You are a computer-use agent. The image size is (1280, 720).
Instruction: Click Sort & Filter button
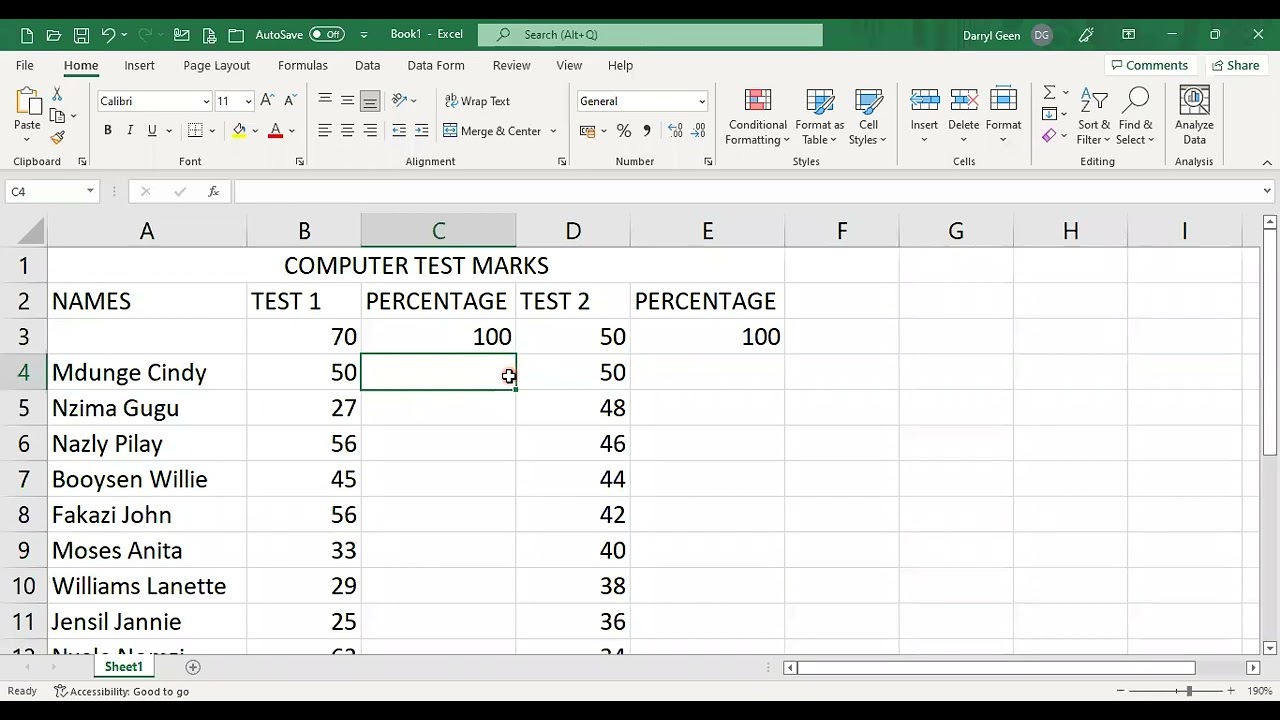coord(1094,117)
